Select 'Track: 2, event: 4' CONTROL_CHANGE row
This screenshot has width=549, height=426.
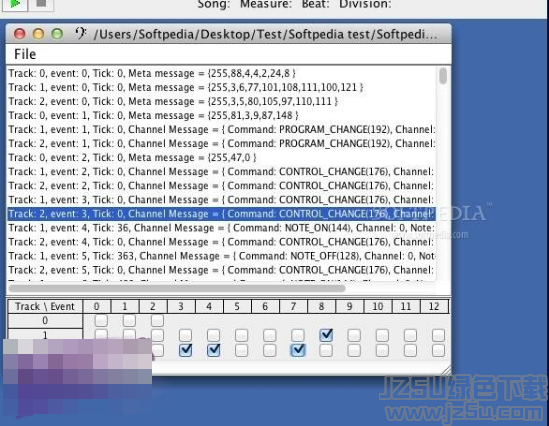[x=222, y=242]
